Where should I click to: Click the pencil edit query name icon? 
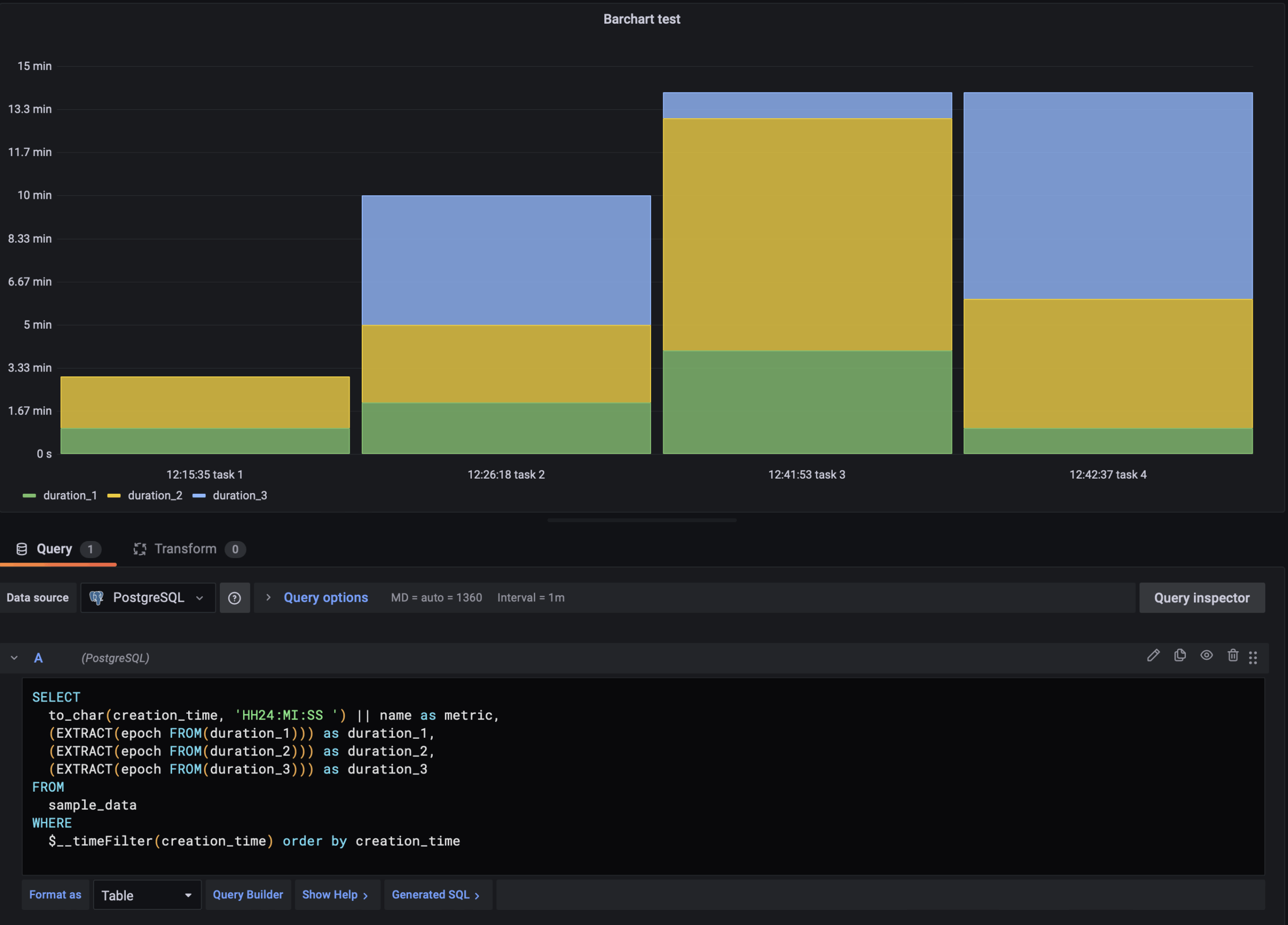1153,656
